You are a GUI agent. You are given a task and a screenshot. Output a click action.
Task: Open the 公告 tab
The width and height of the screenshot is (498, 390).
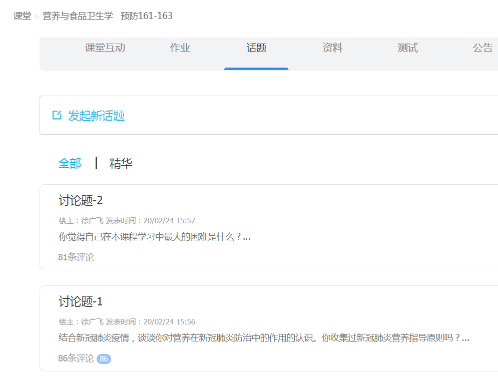coord(483,48)
